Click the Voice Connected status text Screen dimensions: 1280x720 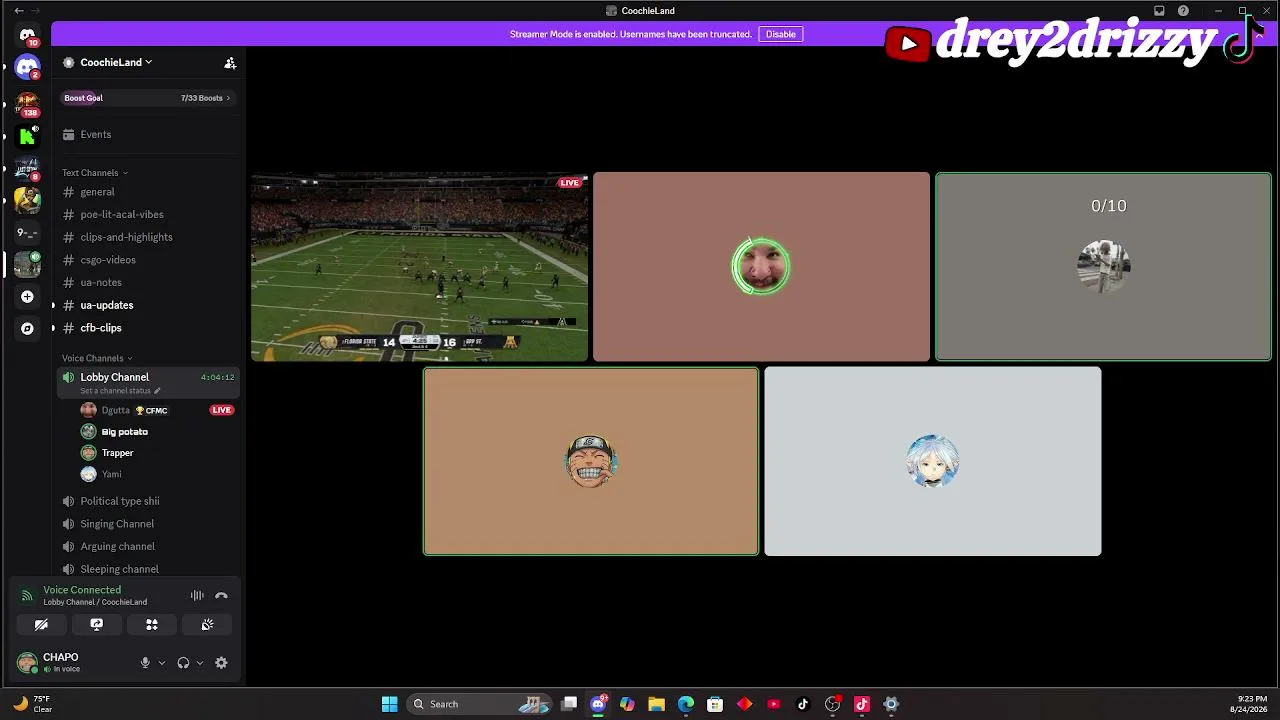[82, 590]
